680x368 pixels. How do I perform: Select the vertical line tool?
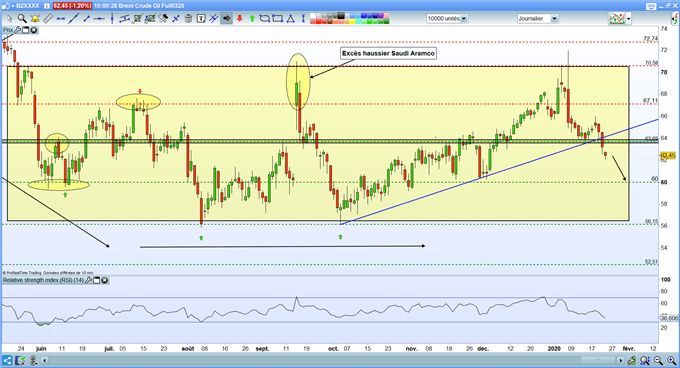pos(112,19)
